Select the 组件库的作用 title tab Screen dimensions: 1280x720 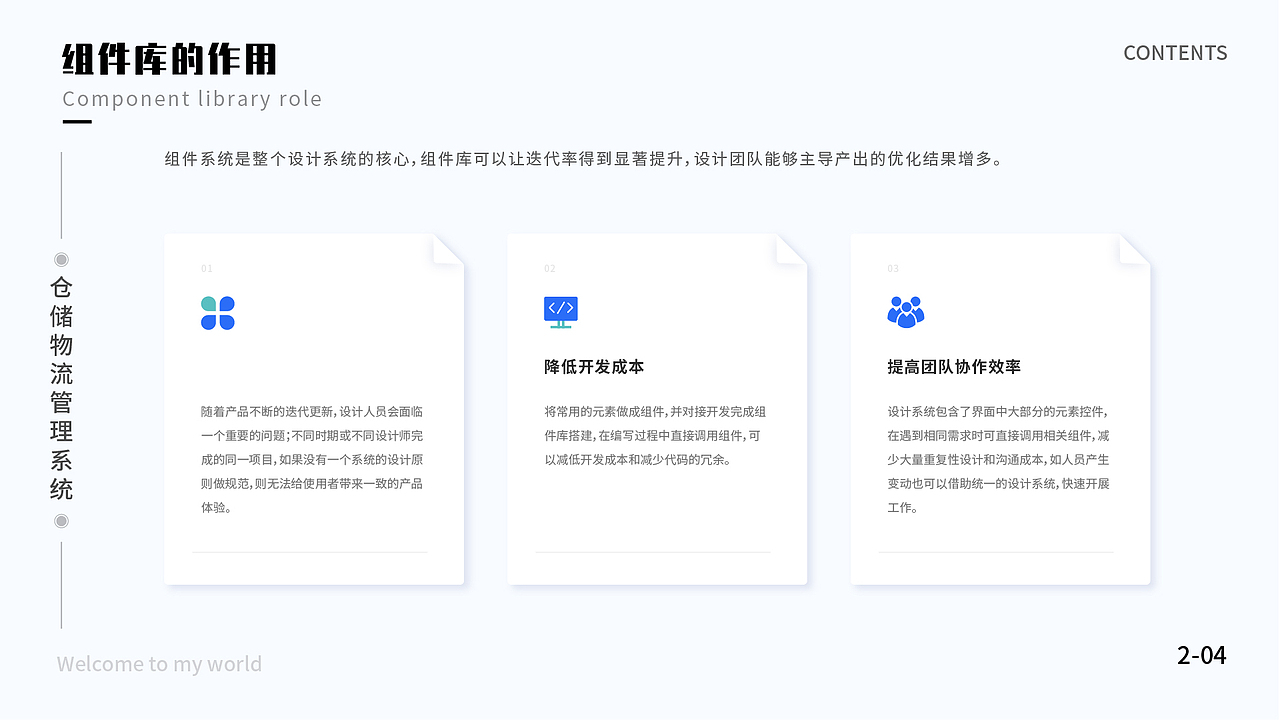(170, 58)
